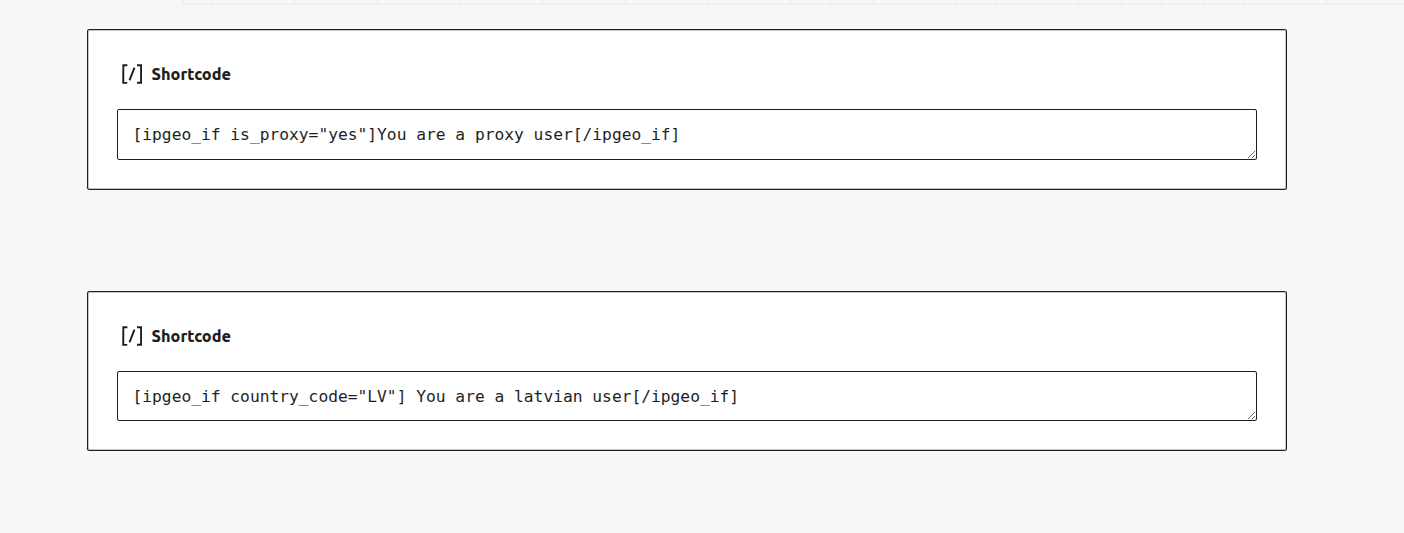Viewport: 1404px width, 533px height.
Task: Click the opening [ipgeo_if in the proxy shortcode
Action: tap(176, 135)
